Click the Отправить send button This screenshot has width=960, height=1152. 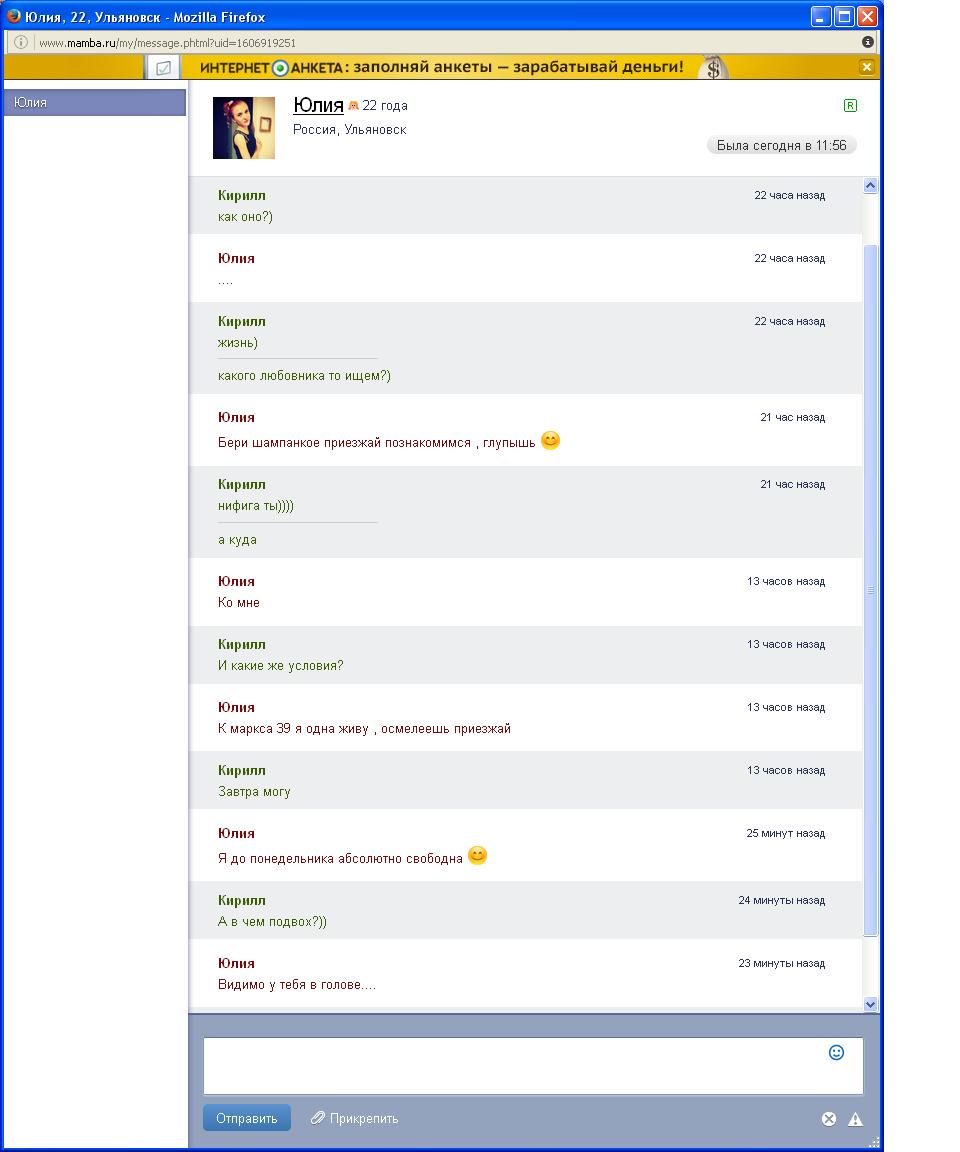(x=247, y=1118)
